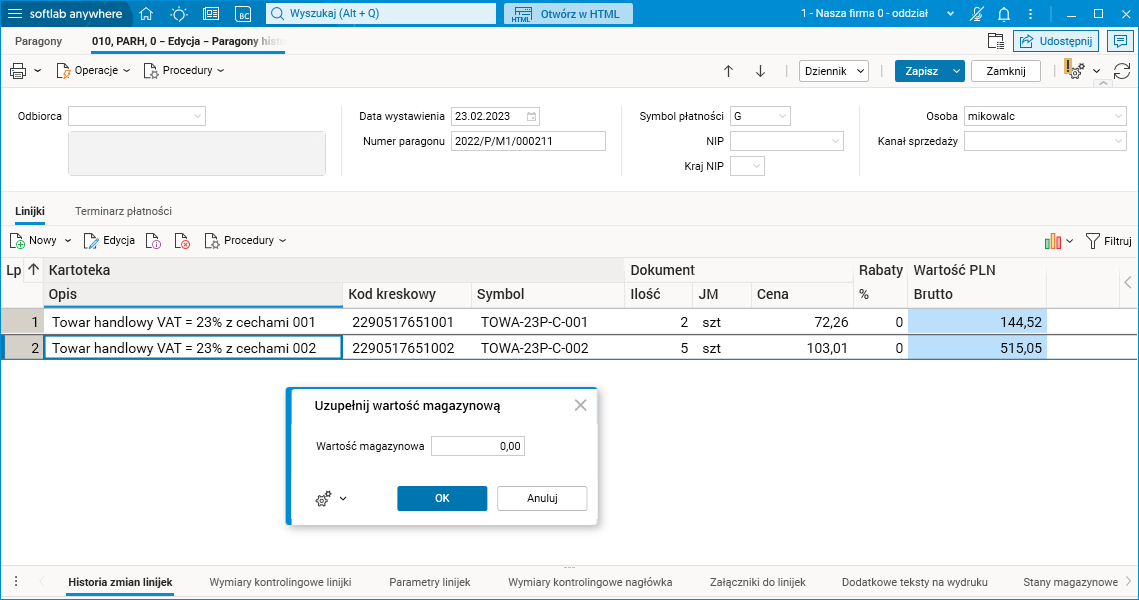1139x600 pixels.
Task: Open the hamburger main menu
Action: click(15, 14)
